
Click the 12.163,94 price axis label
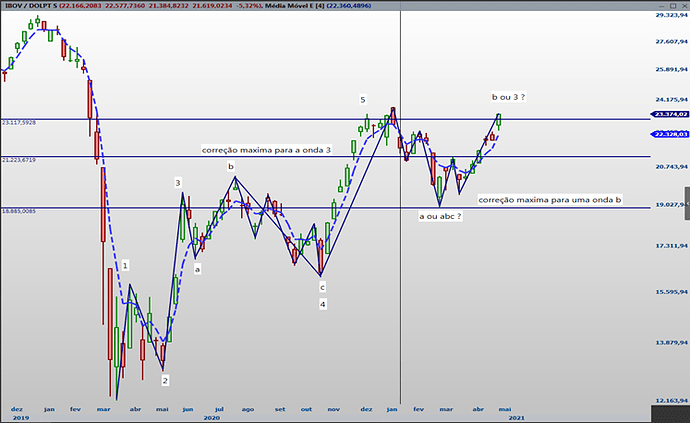point(671,401)
